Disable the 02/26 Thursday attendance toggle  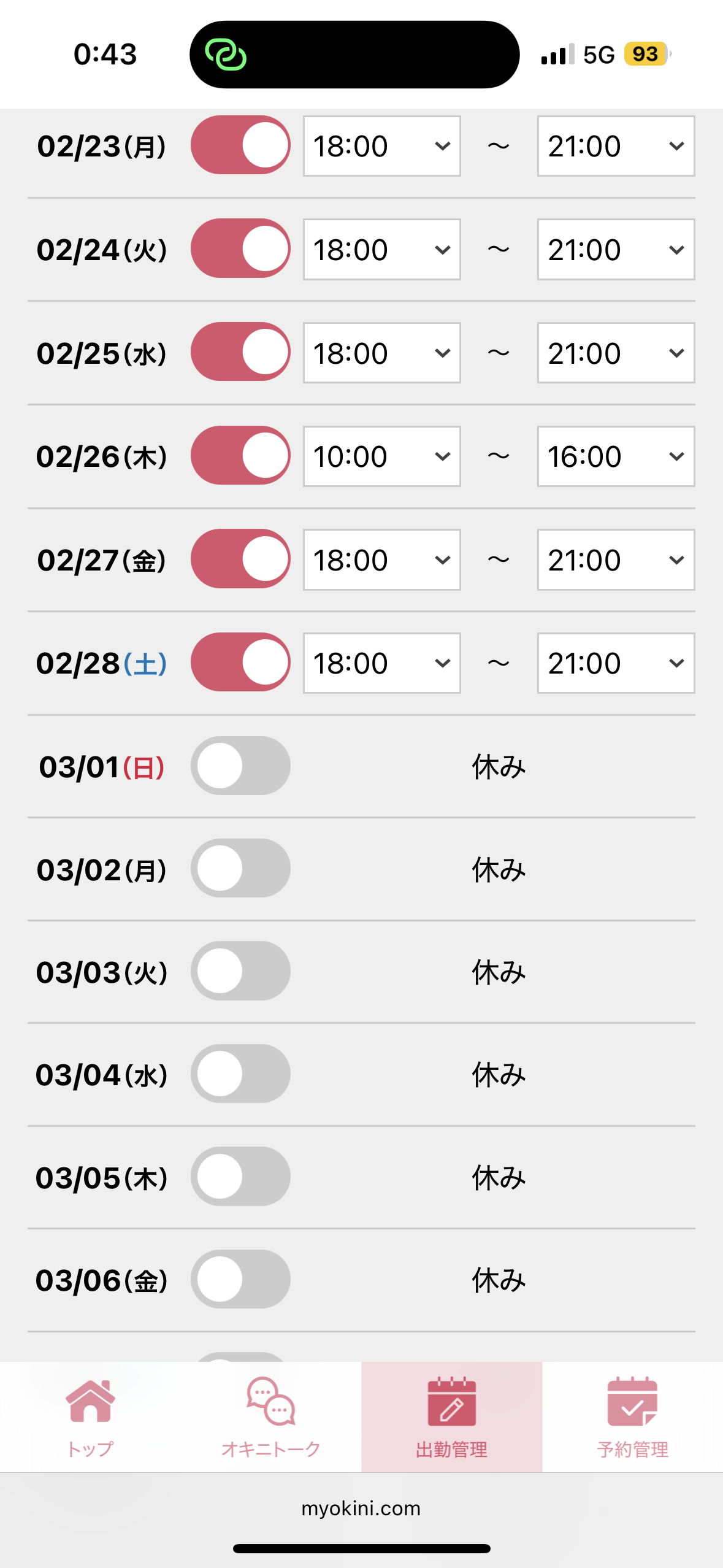[x=240, y=456]
